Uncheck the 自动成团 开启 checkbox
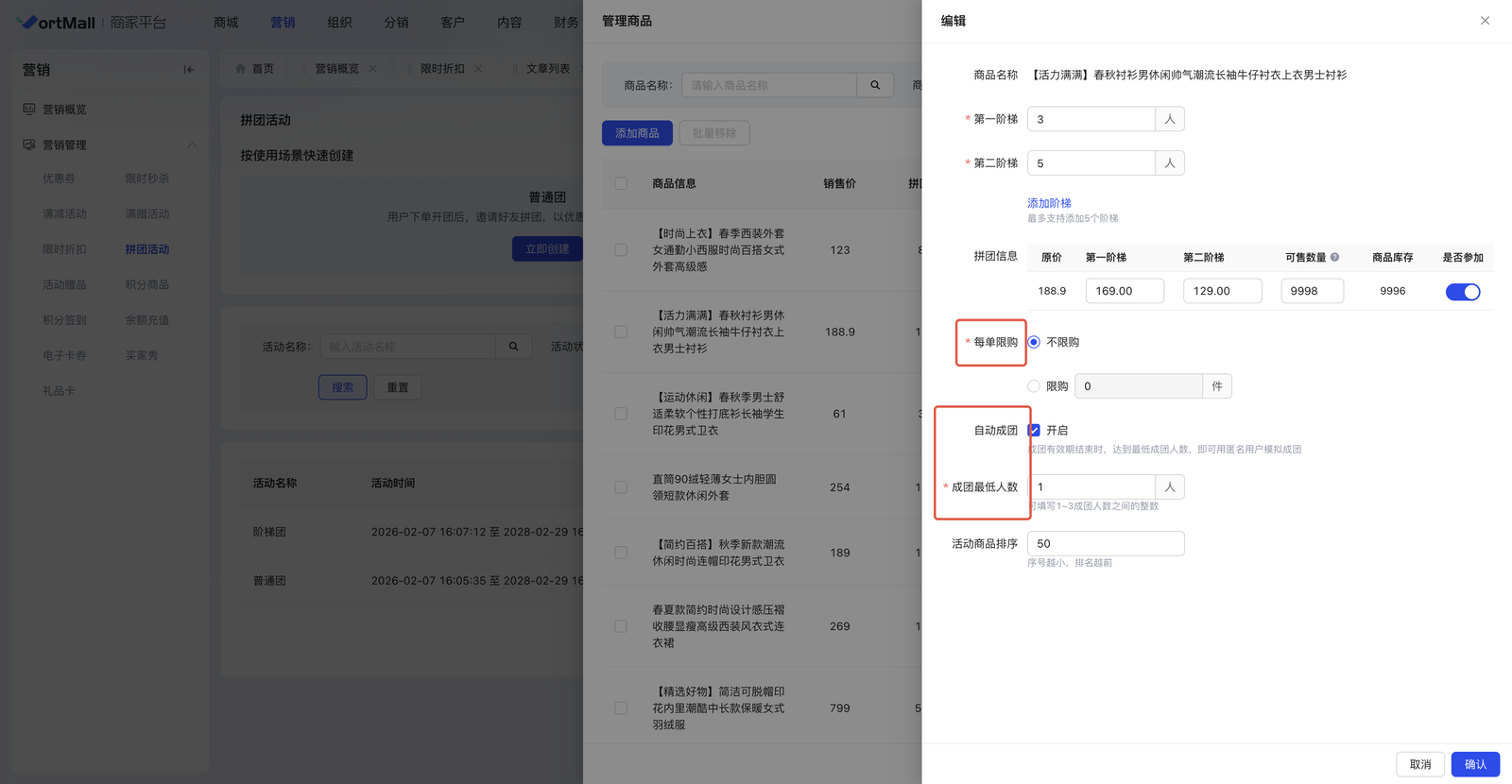Screen dimensions: 1512x784 coord(1034,431)
